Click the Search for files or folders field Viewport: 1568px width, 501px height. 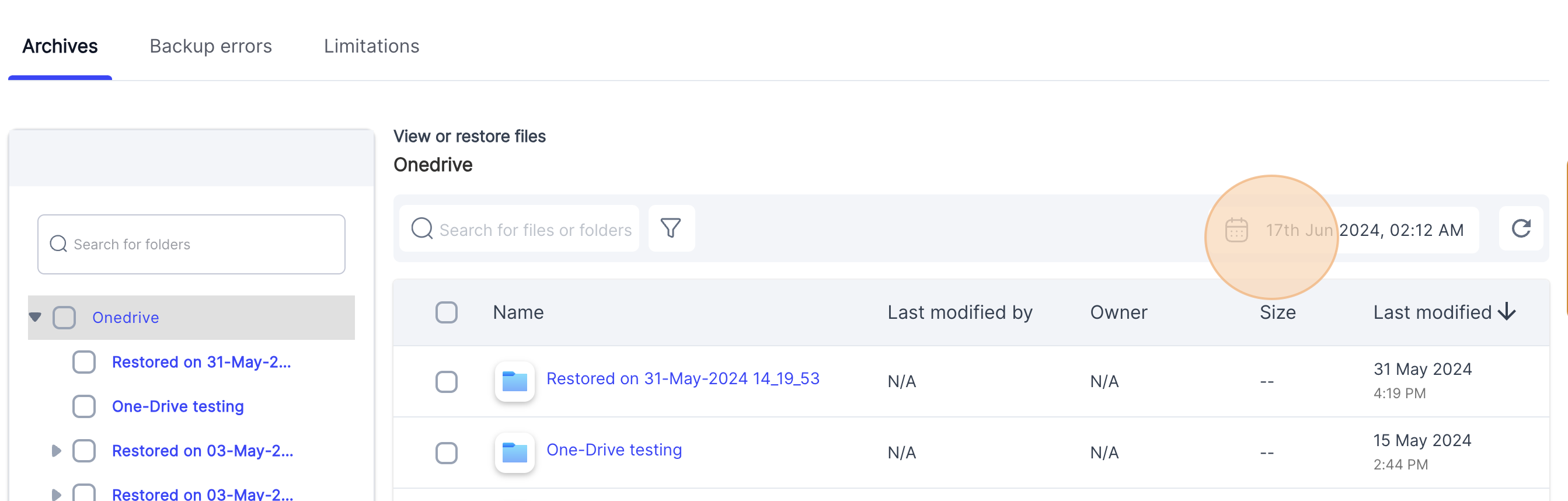click(x=519, y=229)
